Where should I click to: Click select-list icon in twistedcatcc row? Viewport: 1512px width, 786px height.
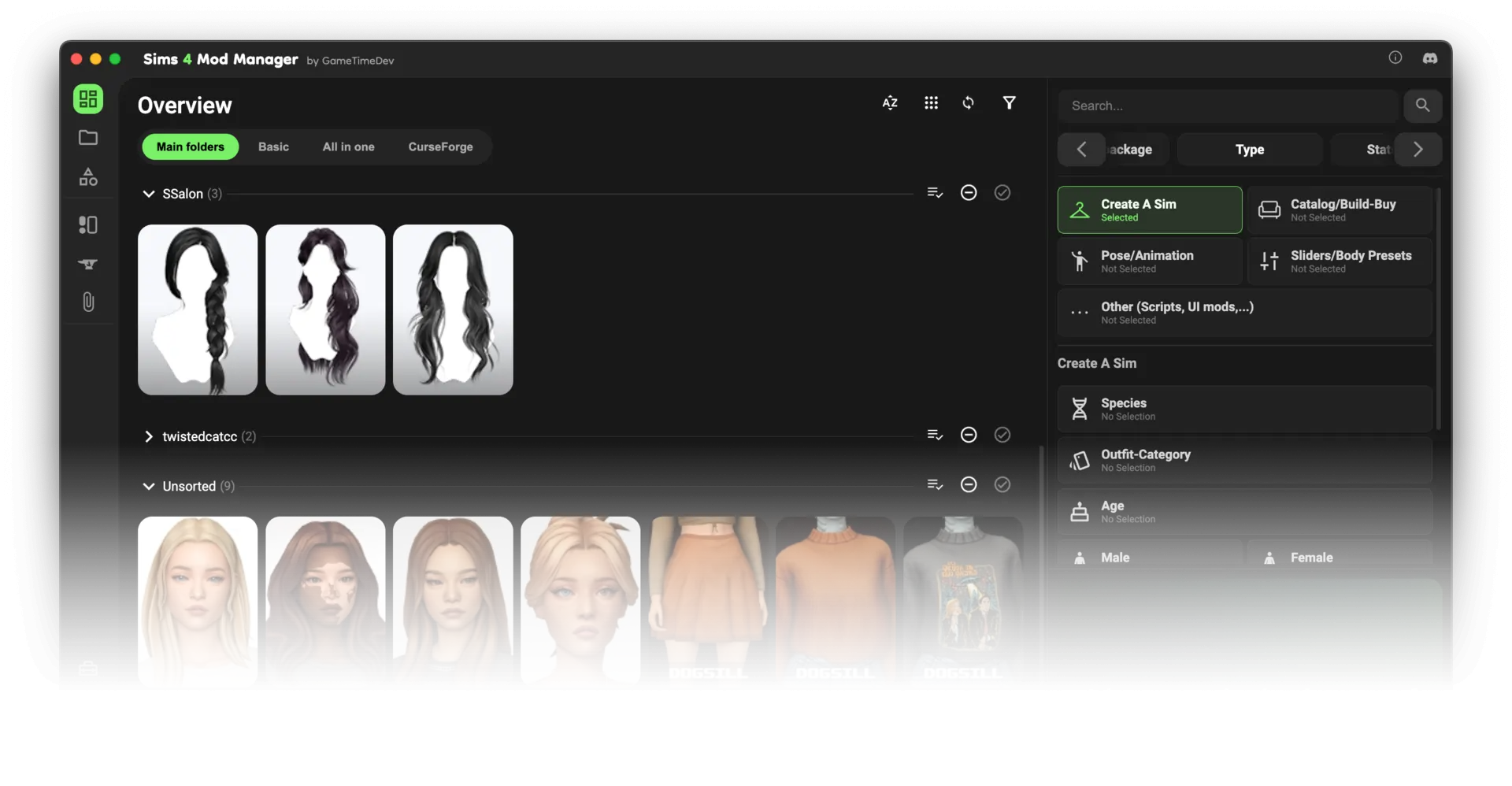point(935,435)
